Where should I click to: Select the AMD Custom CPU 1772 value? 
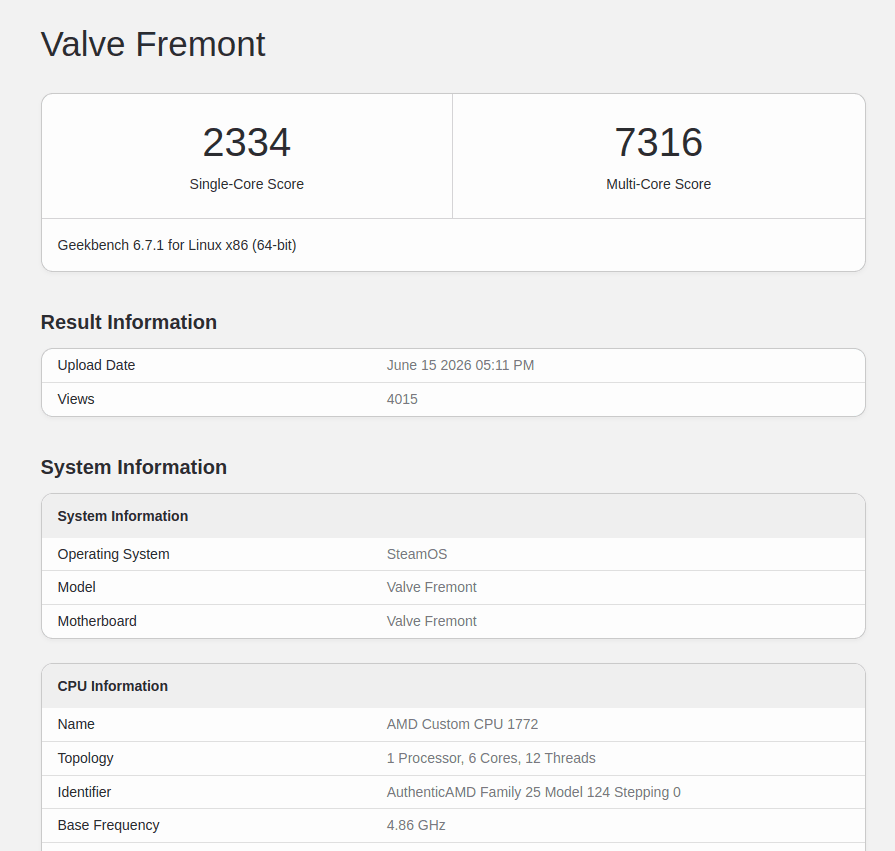(462, 724)
